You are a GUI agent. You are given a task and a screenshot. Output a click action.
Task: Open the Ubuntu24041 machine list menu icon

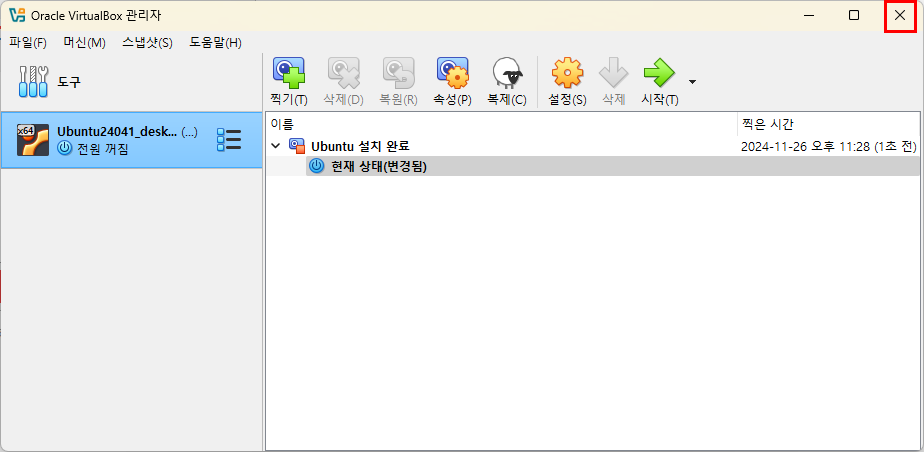229,140
